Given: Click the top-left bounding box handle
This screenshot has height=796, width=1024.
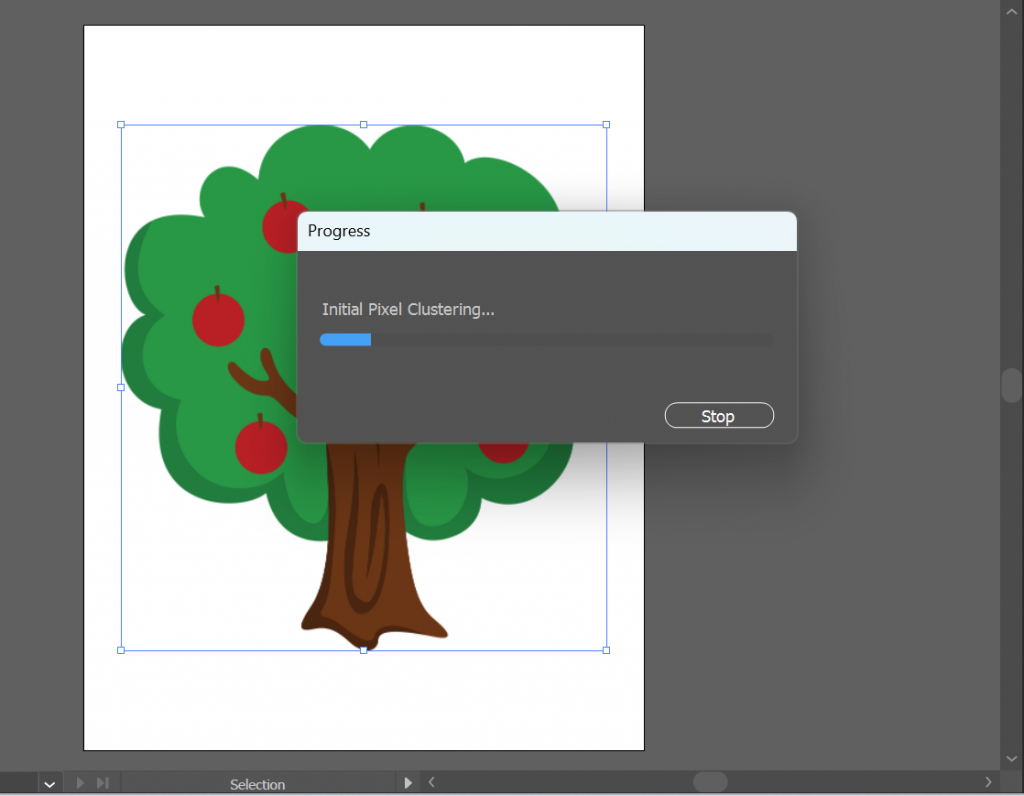Looking at the screenshot, I should 121,125.
